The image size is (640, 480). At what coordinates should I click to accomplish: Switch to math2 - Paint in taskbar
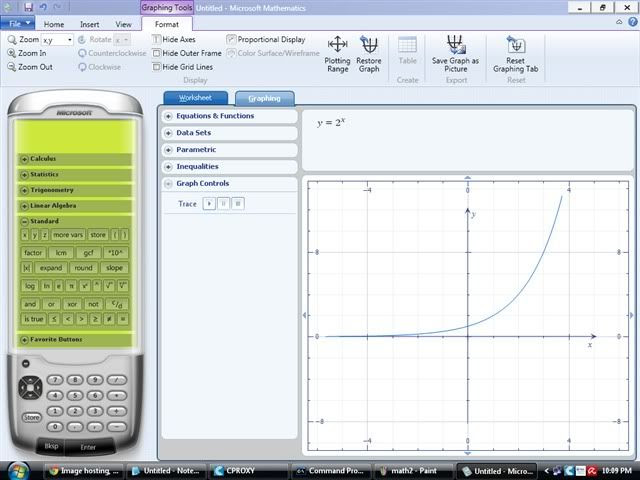tap(412, 471)
